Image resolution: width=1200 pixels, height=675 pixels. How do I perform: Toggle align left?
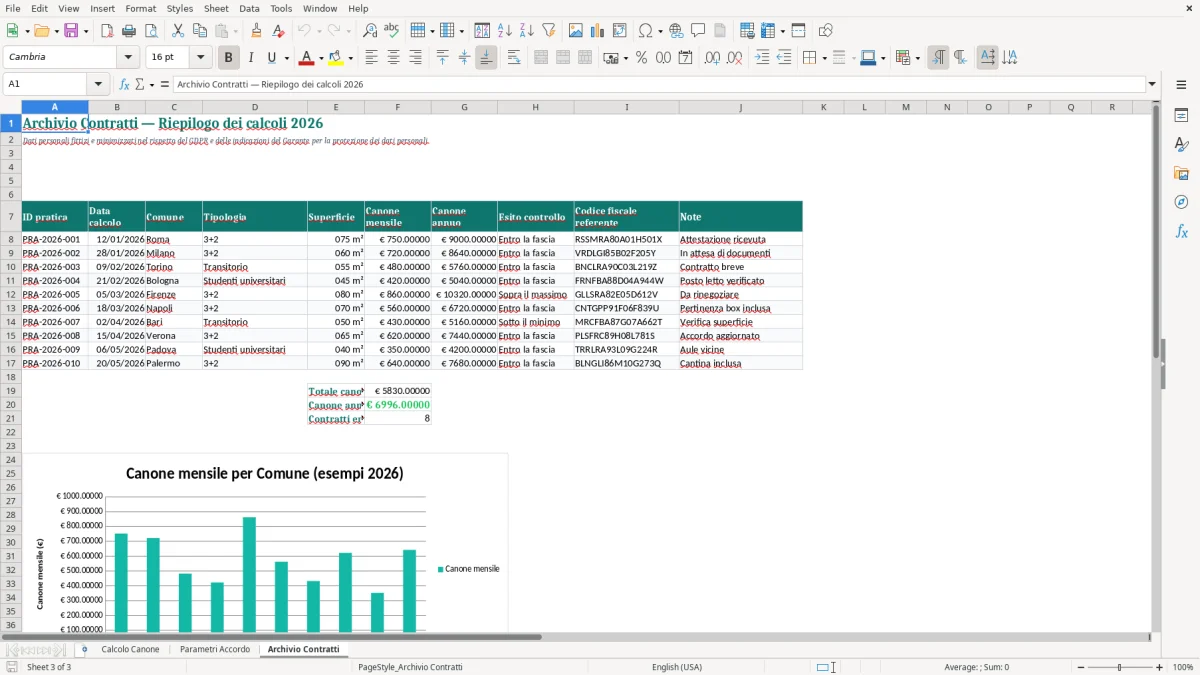(371, 57)
